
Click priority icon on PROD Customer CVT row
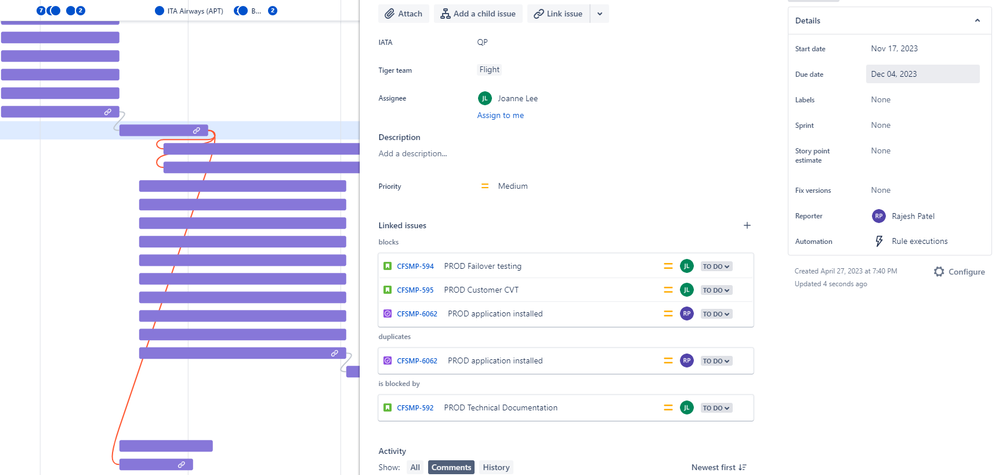tap(668, 290)
